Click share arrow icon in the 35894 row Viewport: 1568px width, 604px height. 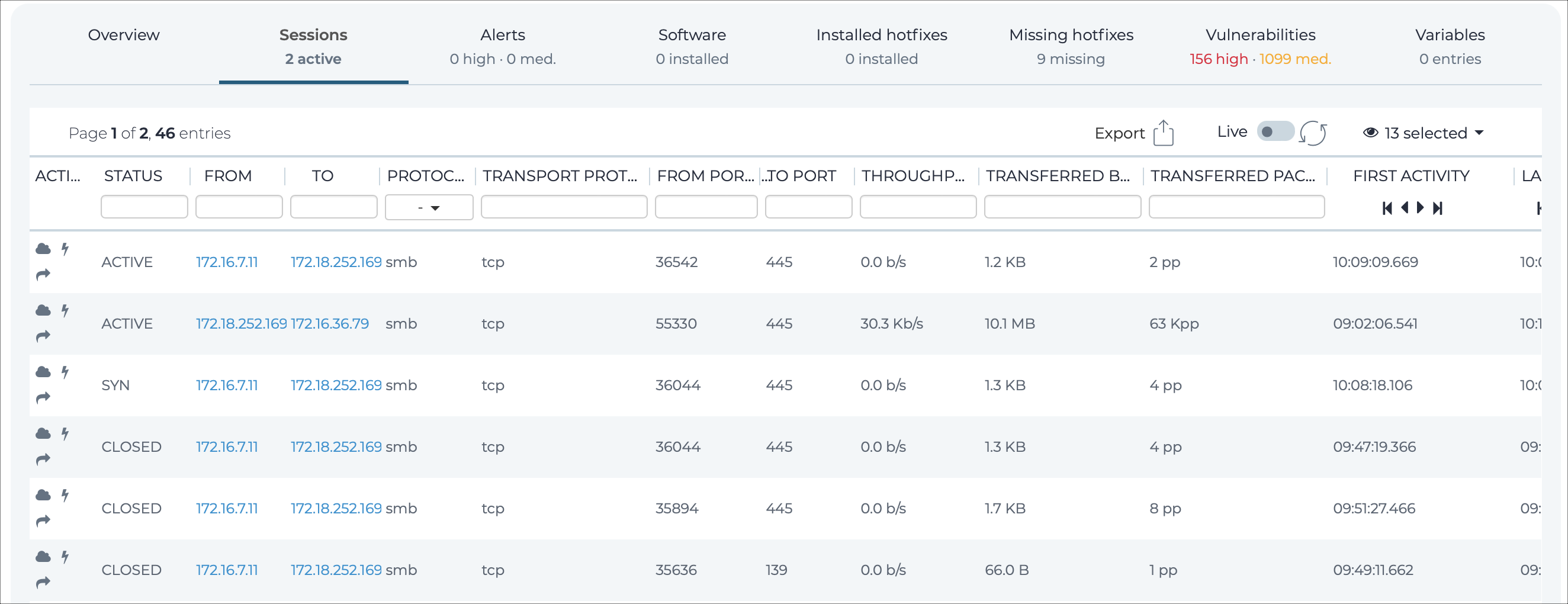[43, 521]
